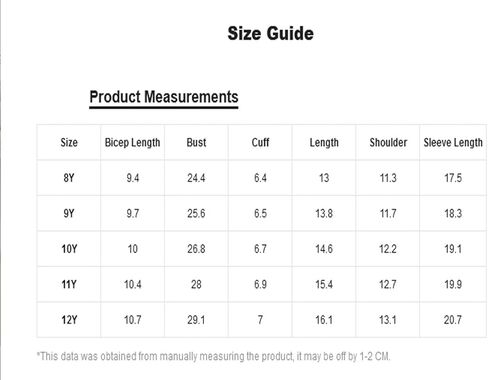Screen dimensions: 488x380
Task: Click the Size Guide heading
Action: pos(270,33)
